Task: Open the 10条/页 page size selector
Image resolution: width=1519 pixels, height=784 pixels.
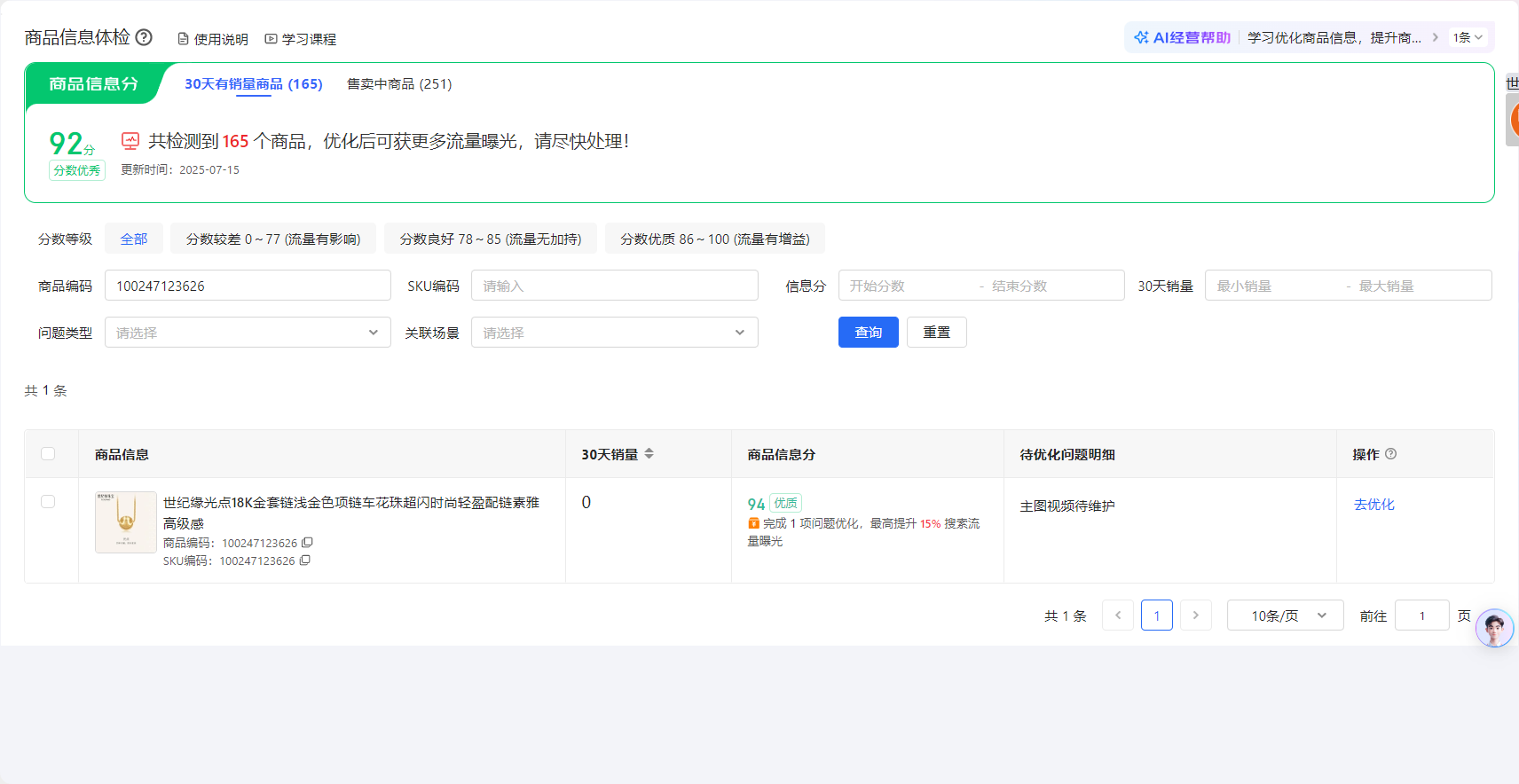Action: tap(1285, 615)
